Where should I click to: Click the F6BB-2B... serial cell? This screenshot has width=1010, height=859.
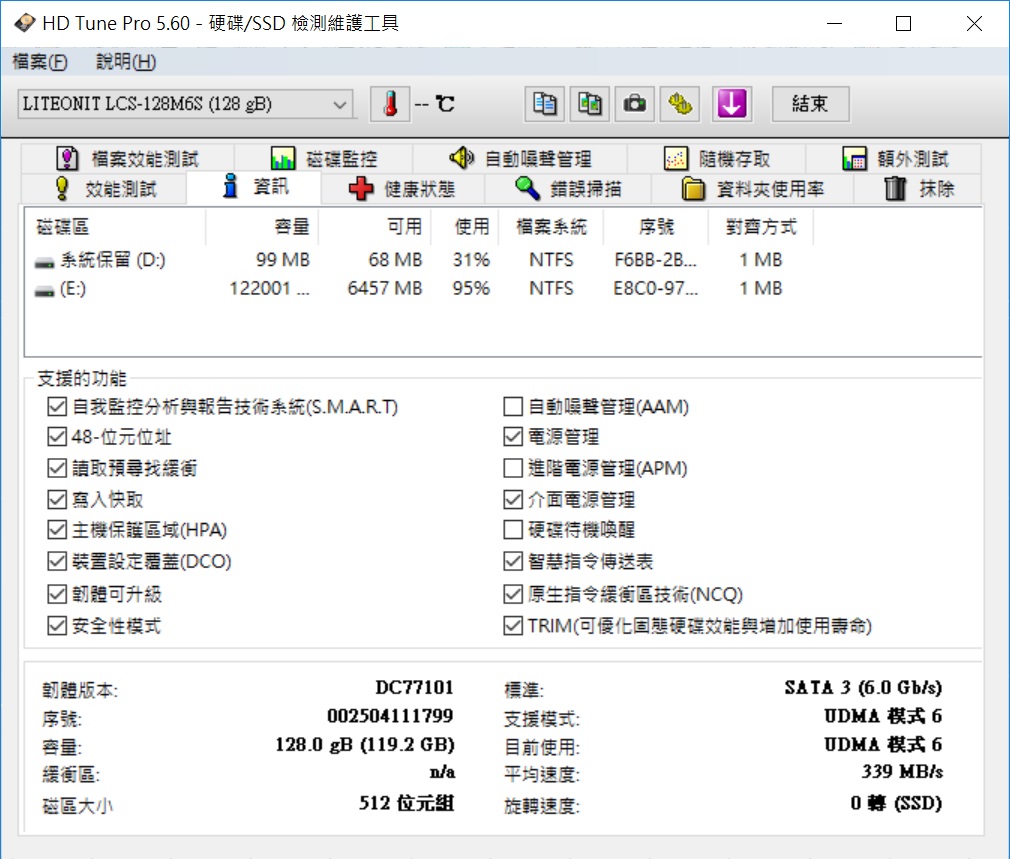coord(656,261)
